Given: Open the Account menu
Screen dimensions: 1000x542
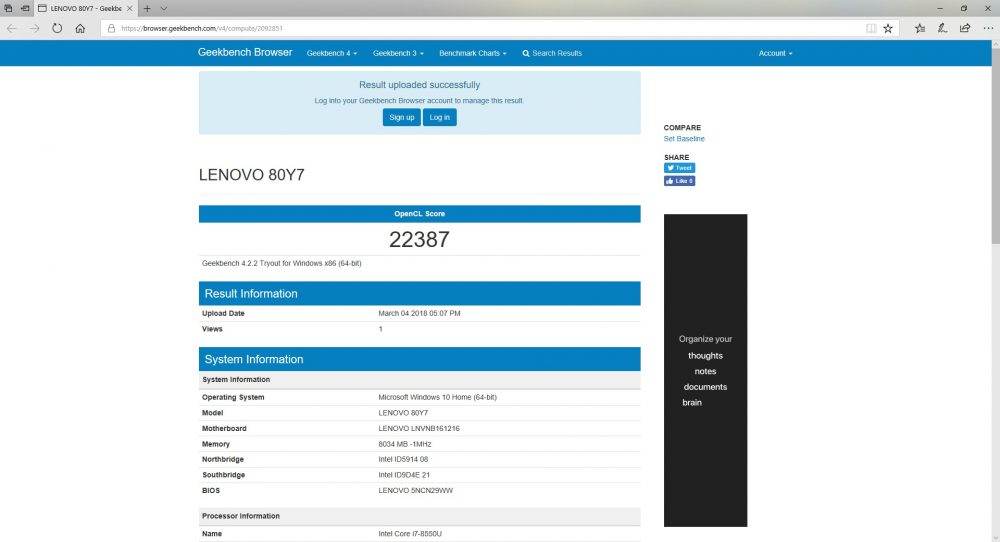Looking at the screenshot, I should click(x=776, y=53).
